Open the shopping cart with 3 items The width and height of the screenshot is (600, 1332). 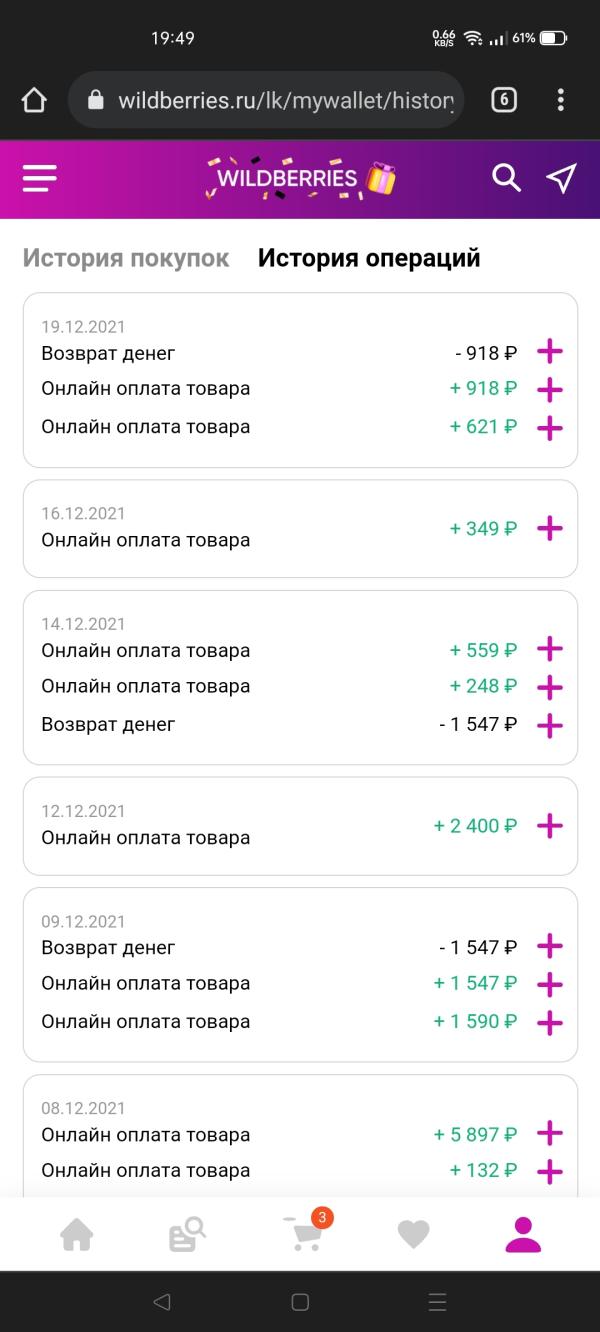pos(303,1234)
